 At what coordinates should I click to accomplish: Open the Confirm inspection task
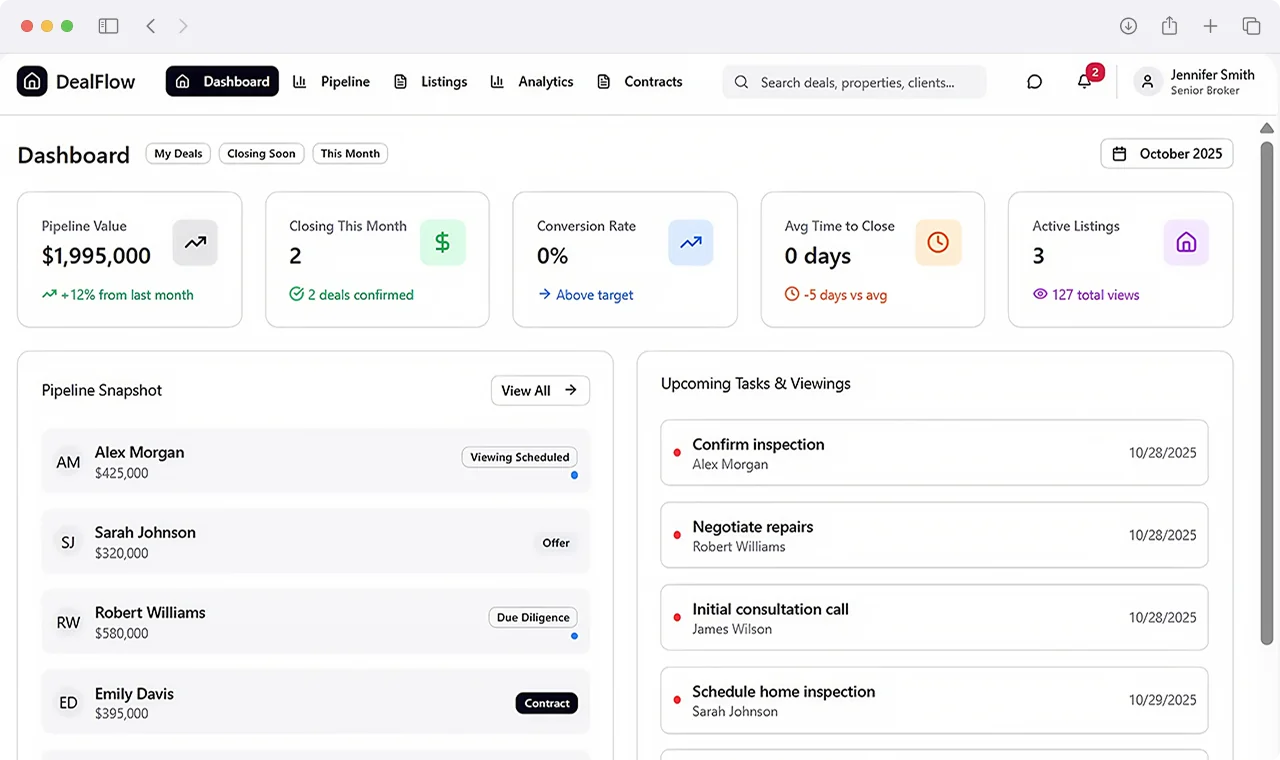click(934, 453)
